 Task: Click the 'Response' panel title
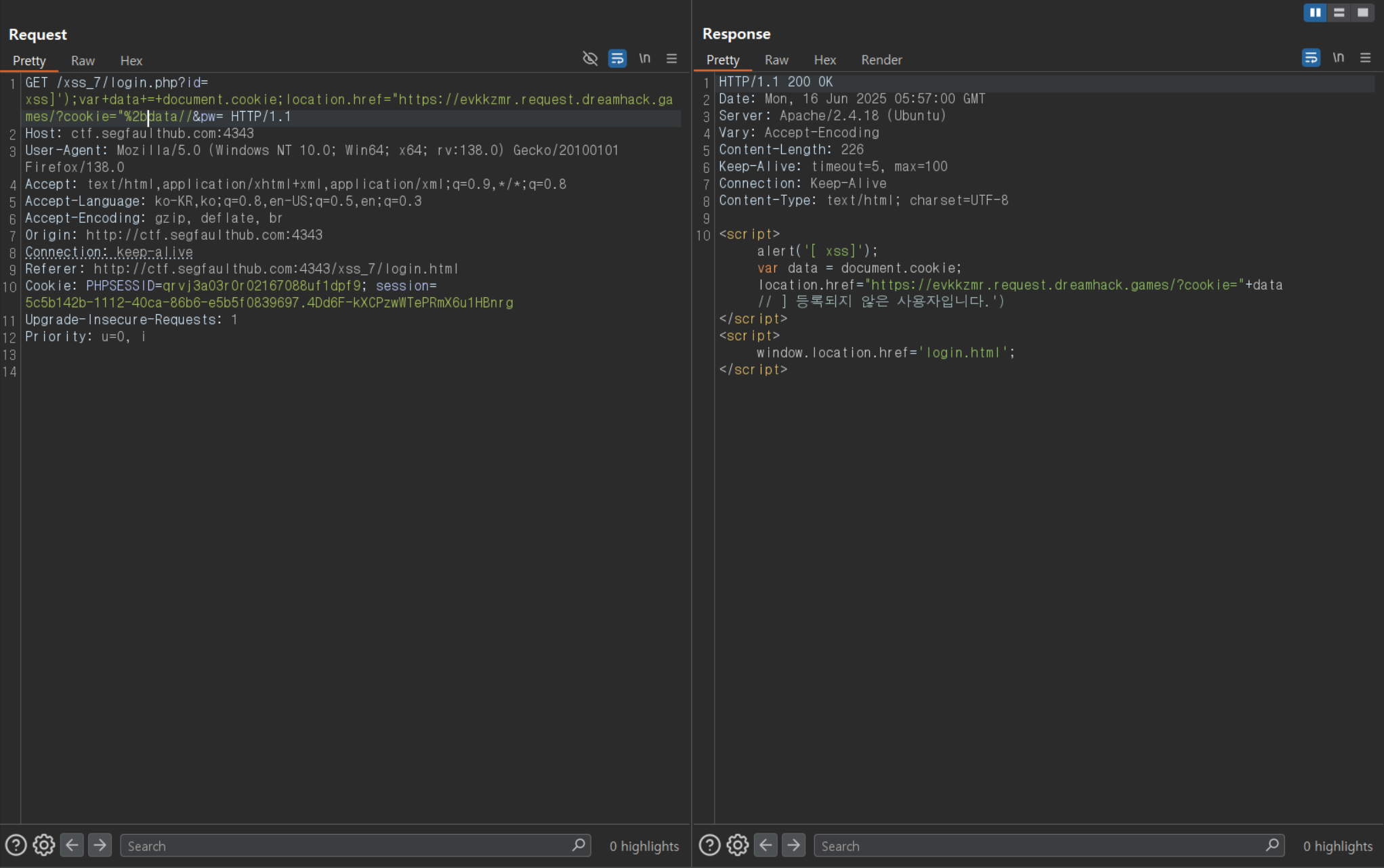pos(736,34)
